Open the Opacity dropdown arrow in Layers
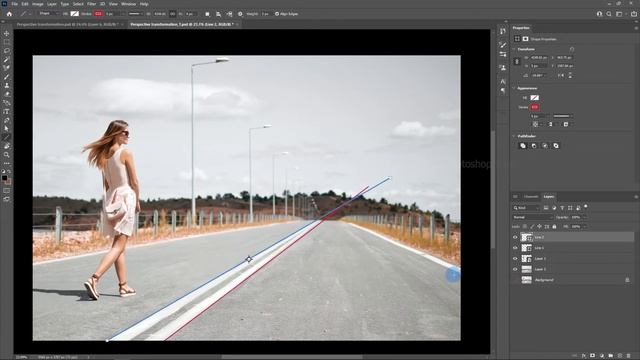640x360 pixels. point(584,218)
